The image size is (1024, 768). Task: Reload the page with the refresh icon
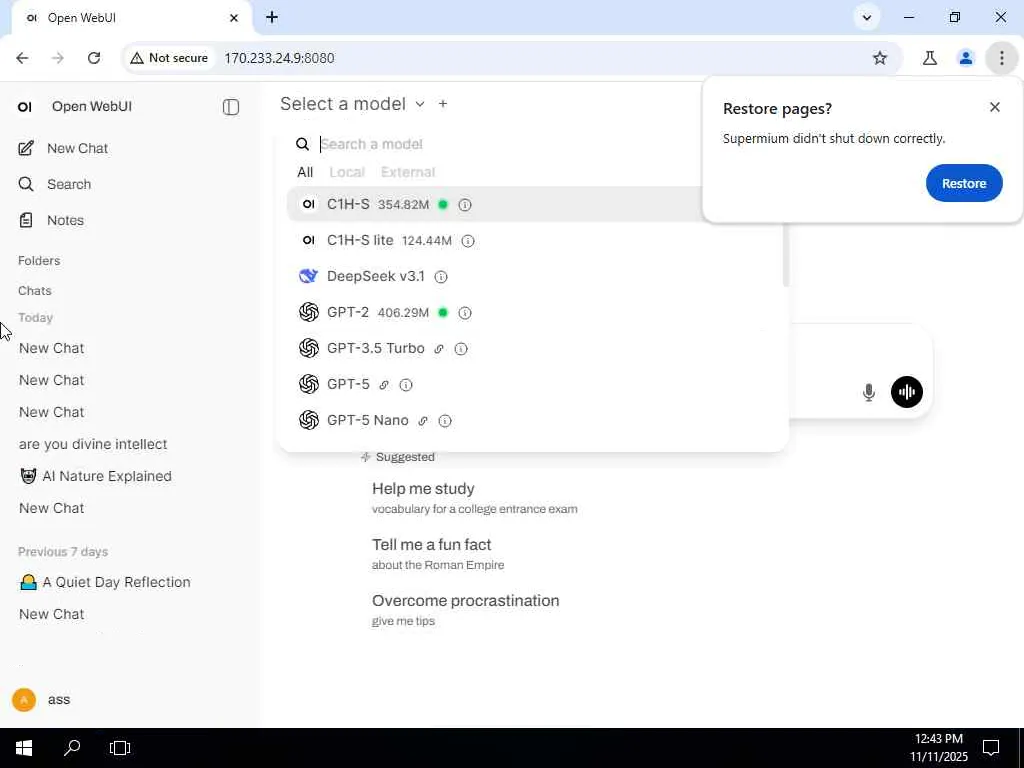pos(94,58)
